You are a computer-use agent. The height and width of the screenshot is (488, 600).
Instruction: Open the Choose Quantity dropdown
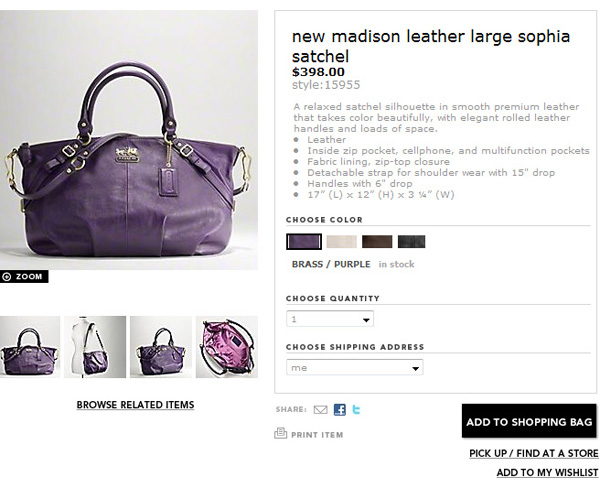tap(330, 319)
